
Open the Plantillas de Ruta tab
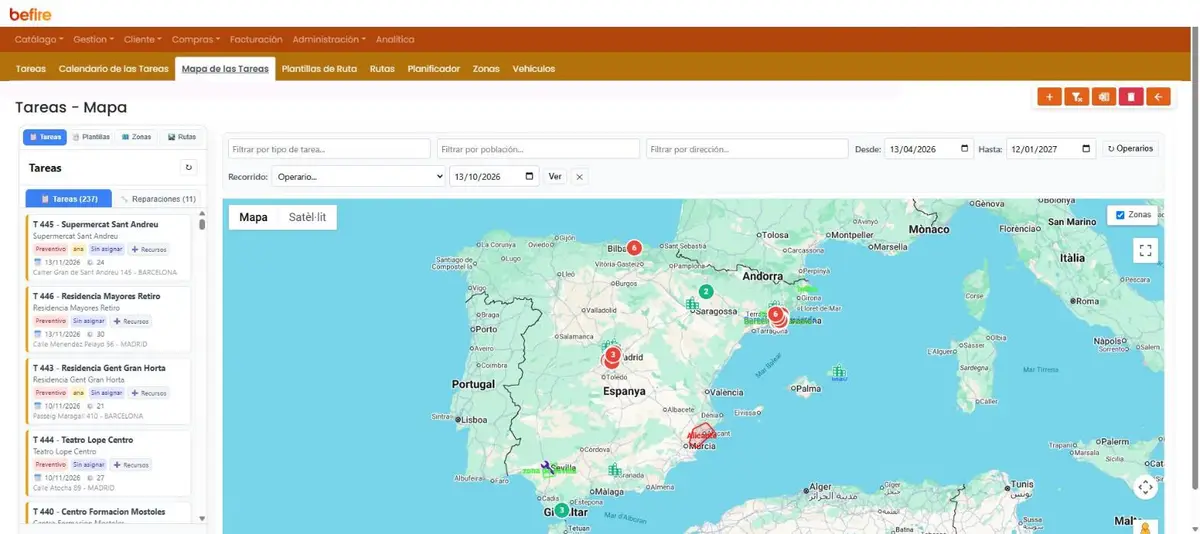coord(320,69)
